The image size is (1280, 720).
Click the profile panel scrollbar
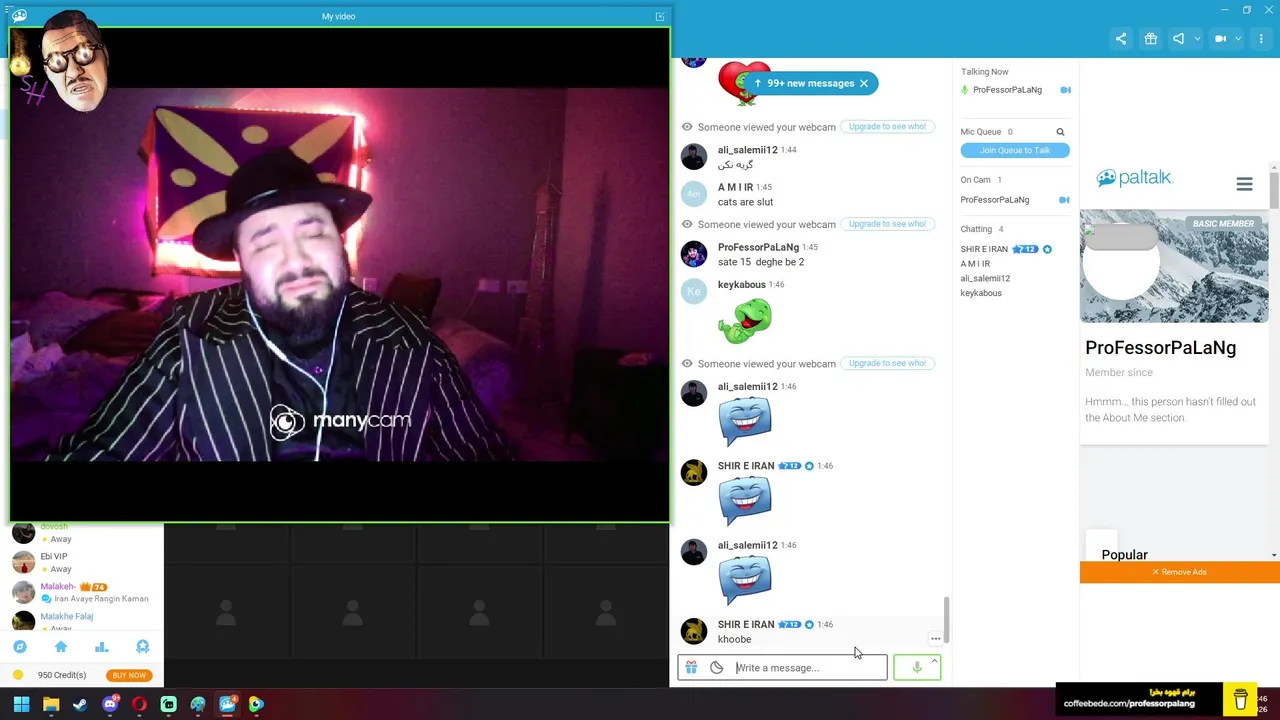click(x=1274, y=188)
